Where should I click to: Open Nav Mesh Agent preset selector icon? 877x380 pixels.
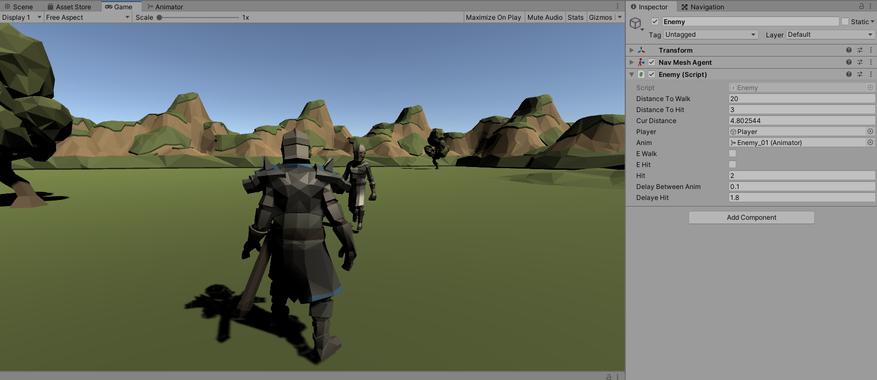point(860,63)
